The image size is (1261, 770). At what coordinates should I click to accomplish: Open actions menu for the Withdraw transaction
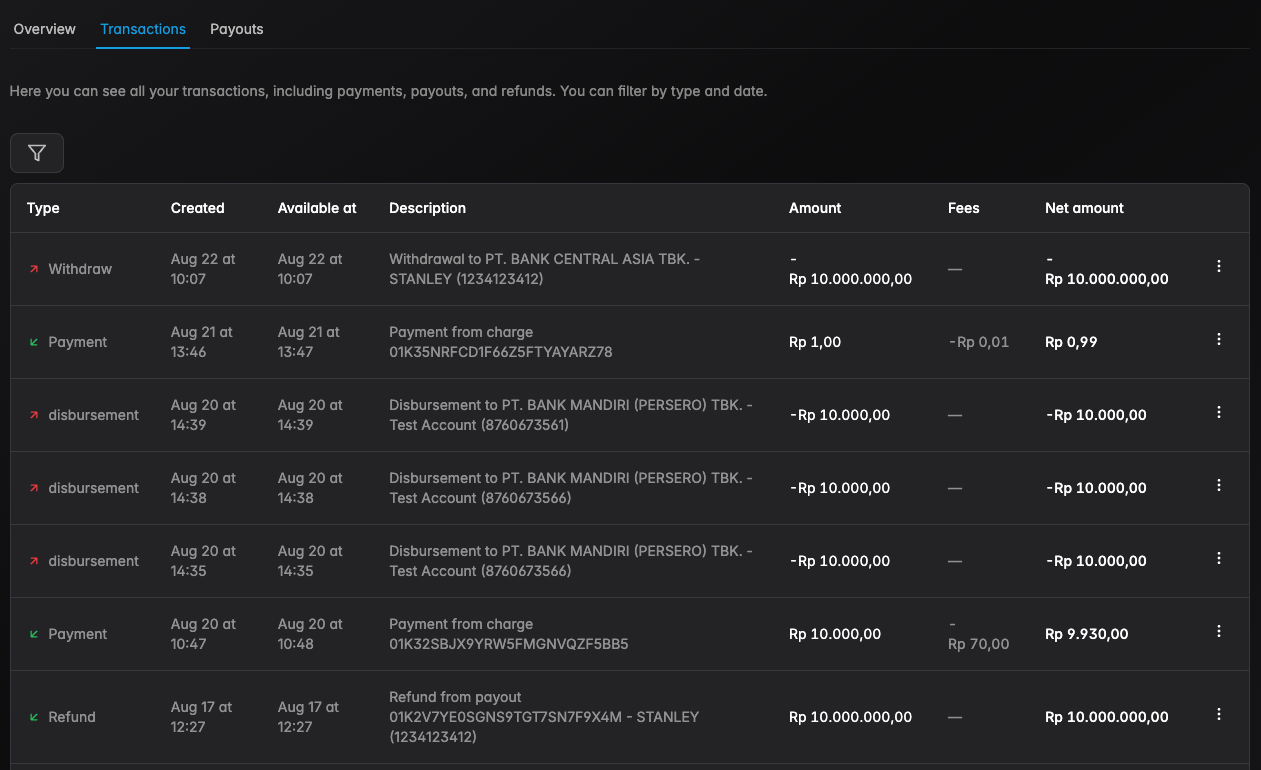coord(1219,266)
